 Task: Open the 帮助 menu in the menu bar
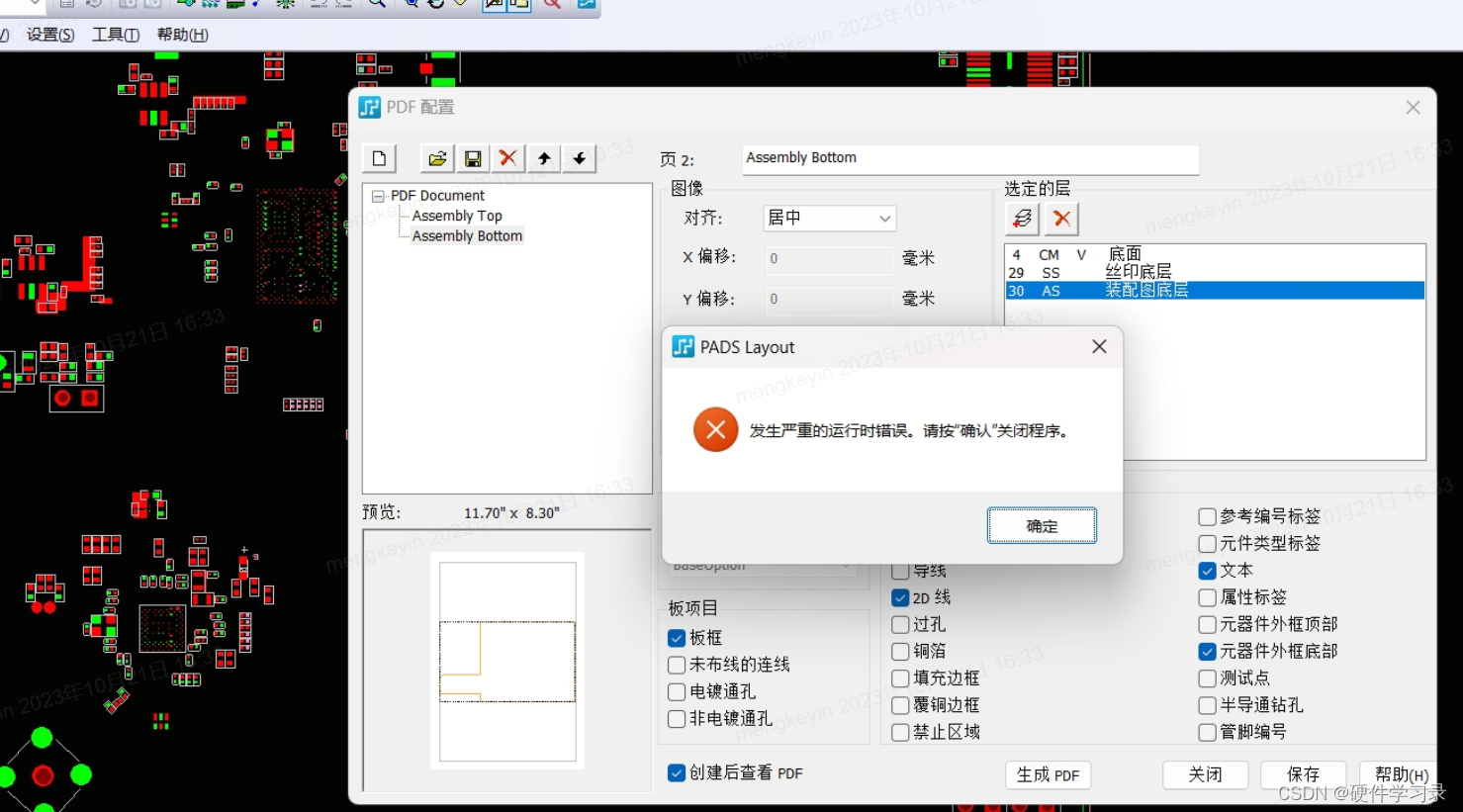pyautogui.click(x=182, y=34)
